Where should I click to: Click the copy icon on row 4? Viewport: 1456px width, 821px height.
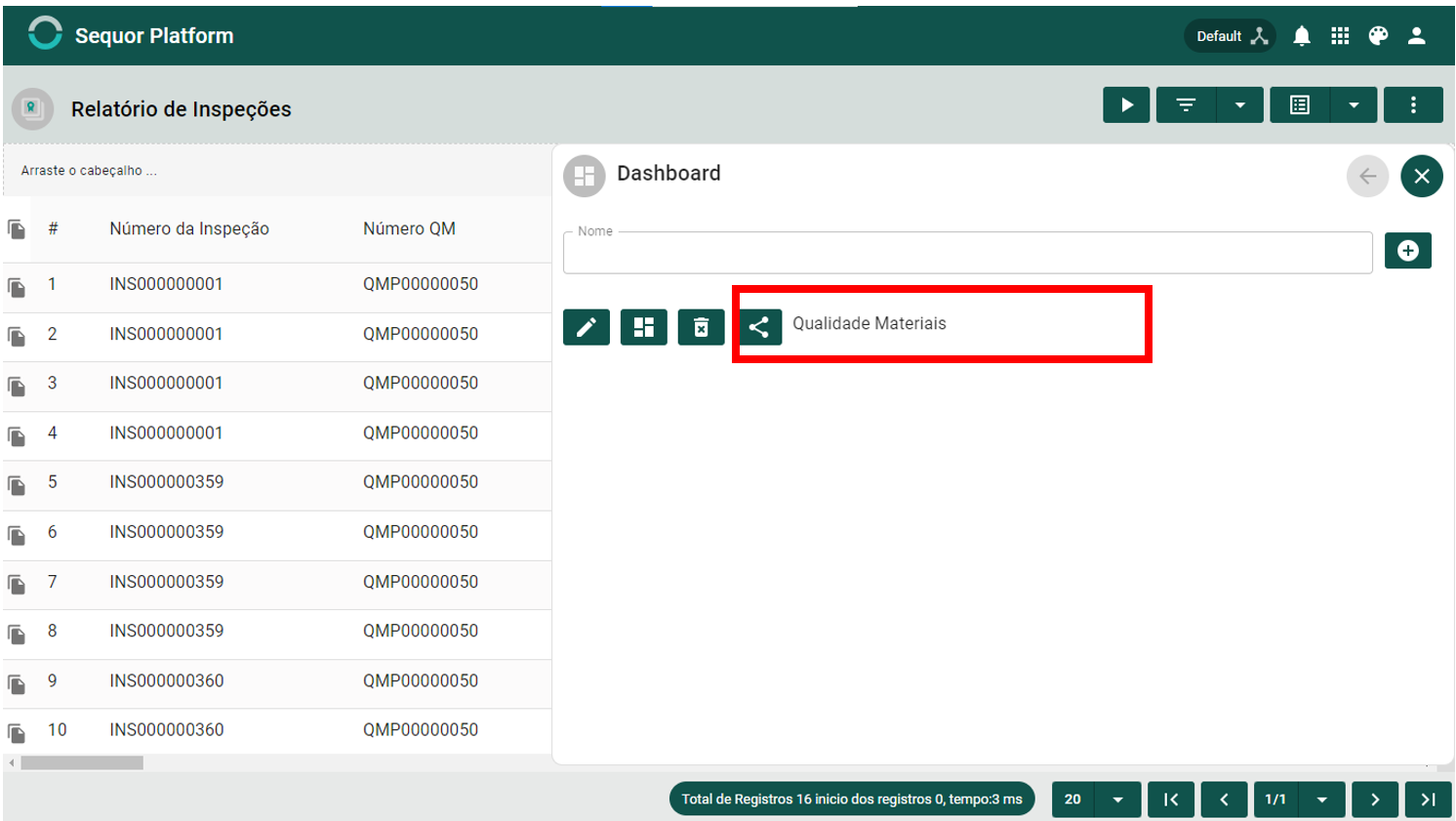[17, 435]
